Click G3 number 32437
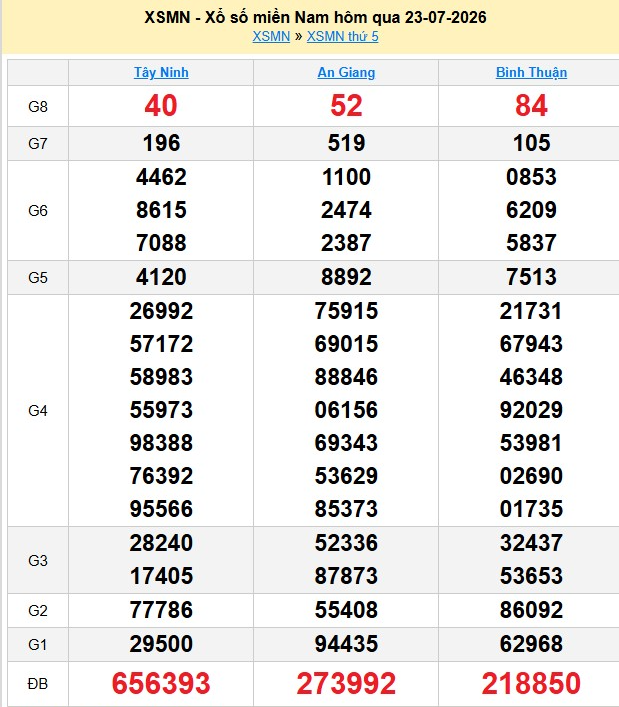The width and height of the screenshot is (619, 707). (532, 543)
